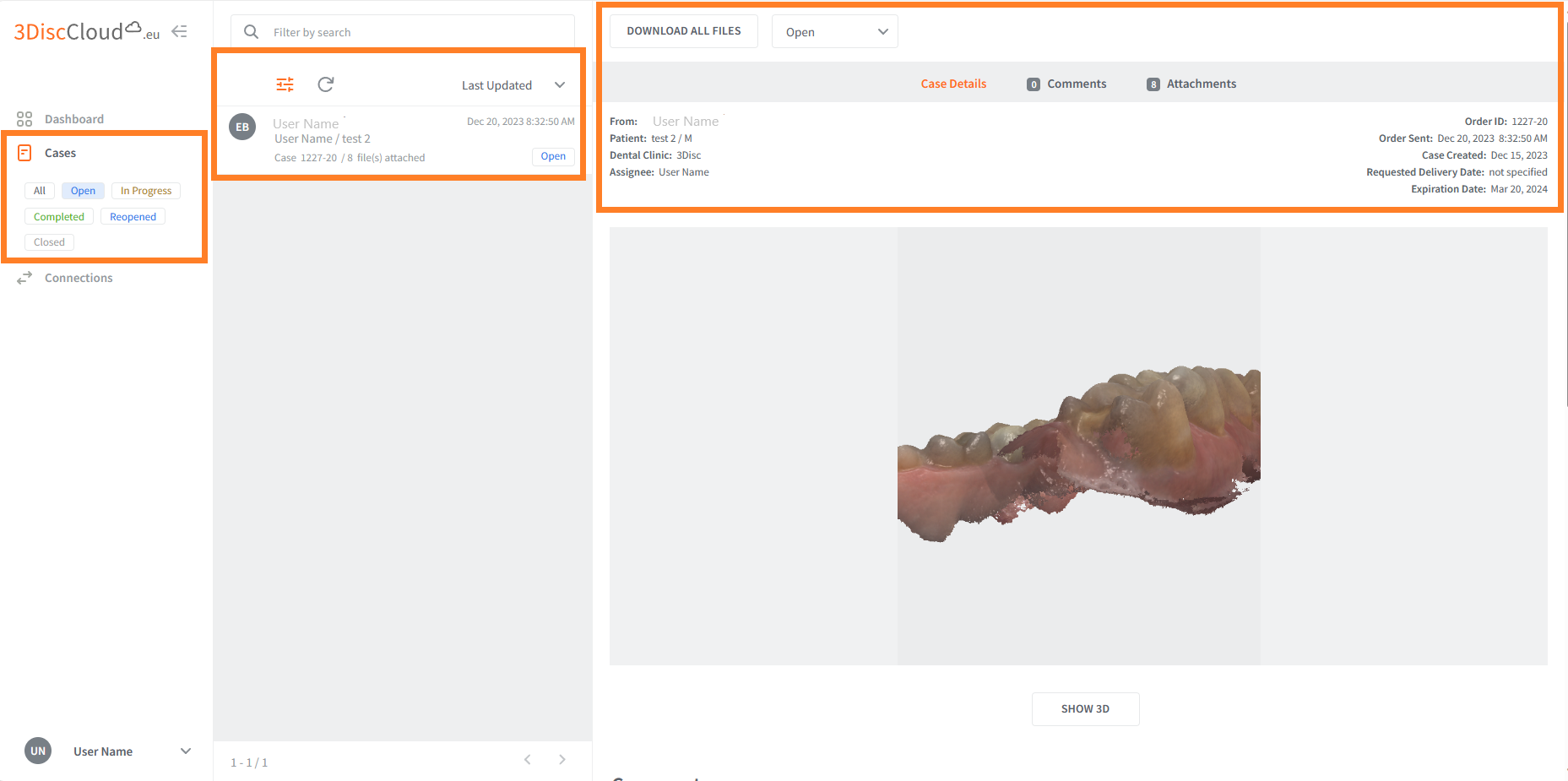Image resolution: width=1568 pixels, height=781 pixels.
Task: Click the comments count badge
Action: point(1034,84)
